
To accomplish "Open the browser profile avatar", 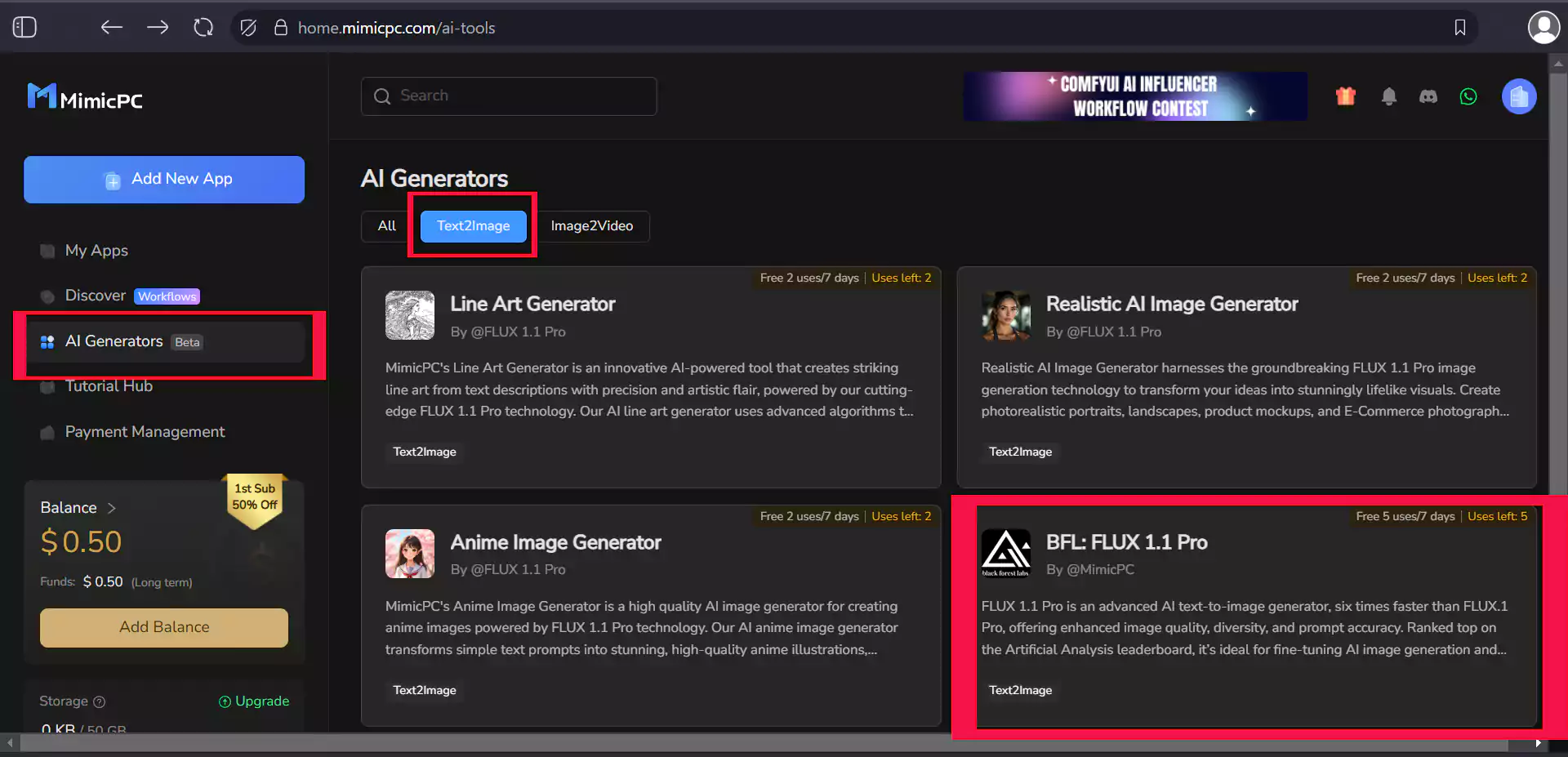I will (1543, 28).
